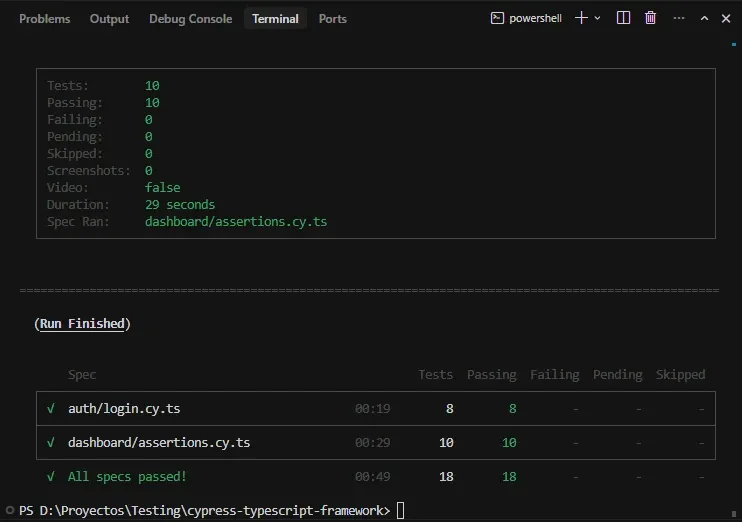Create a new terminal with plus icon
This screenshot has height=522, width=742.
coord(581,18)
